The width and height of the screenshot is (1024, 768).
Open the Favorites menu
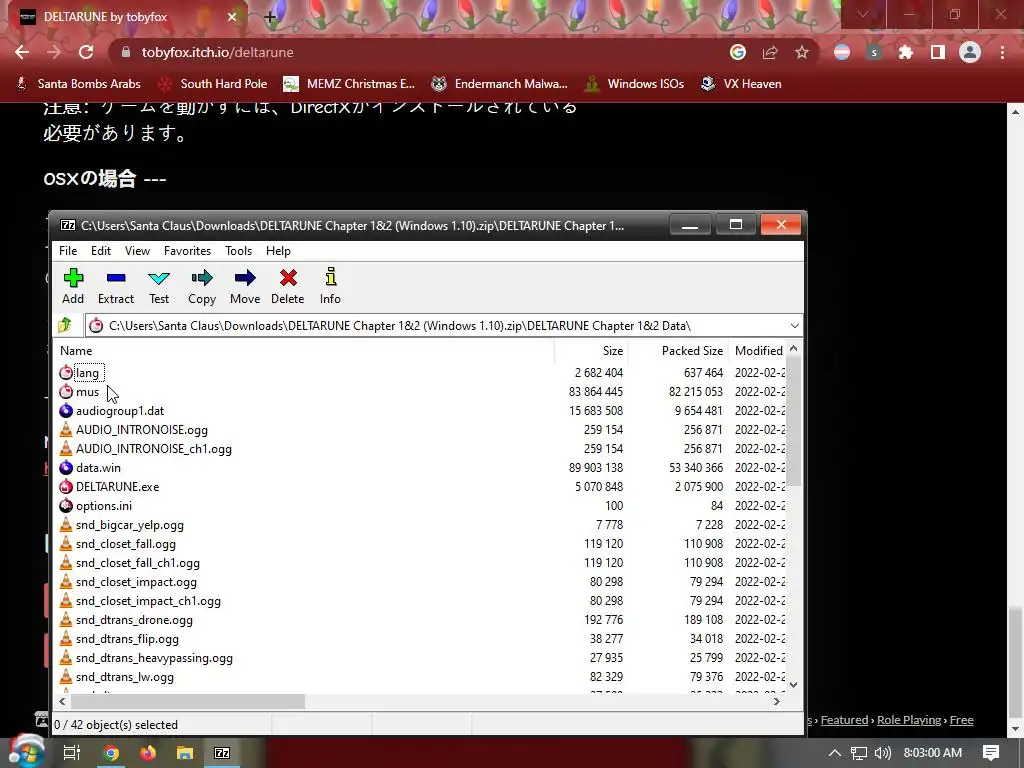click(x=187, y=251)
